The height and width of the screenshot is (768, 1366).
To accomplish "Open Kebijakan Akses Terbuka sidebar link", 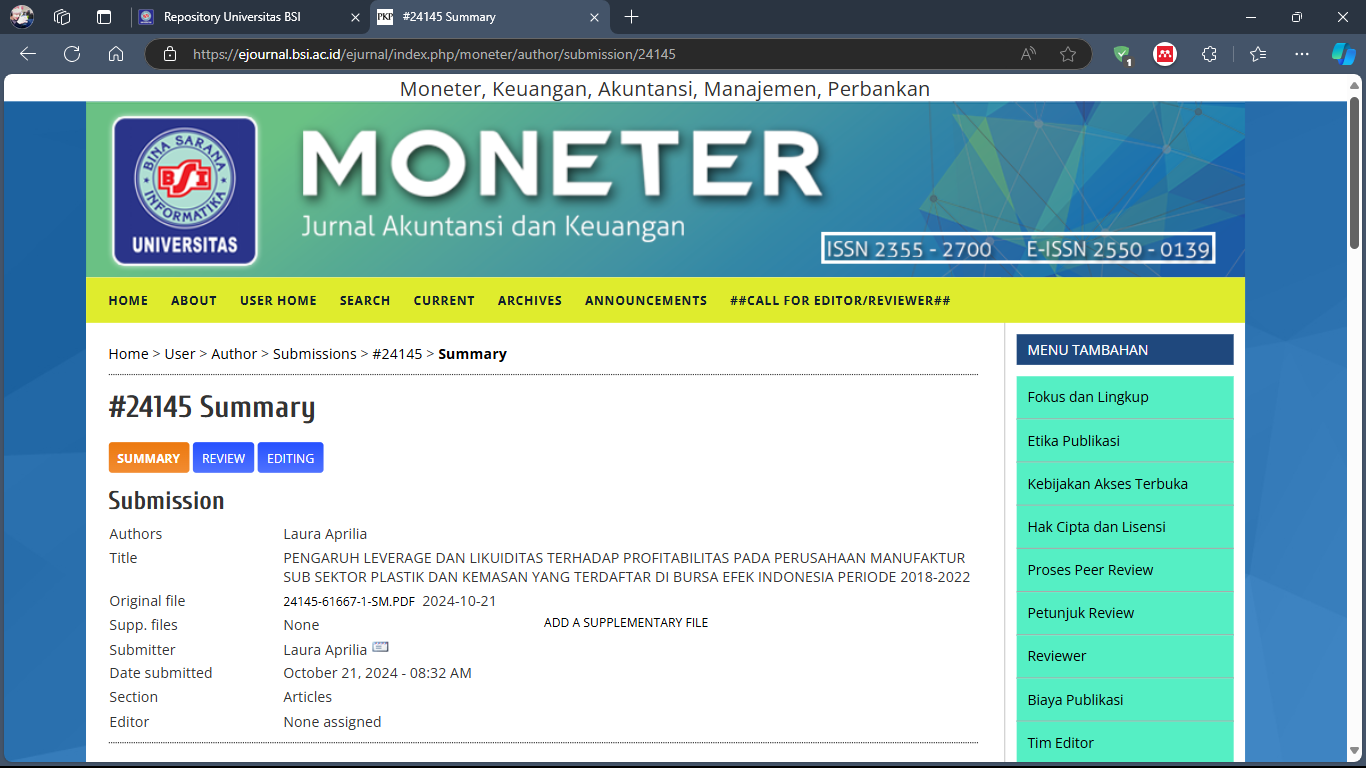I will click(1125, 483).
